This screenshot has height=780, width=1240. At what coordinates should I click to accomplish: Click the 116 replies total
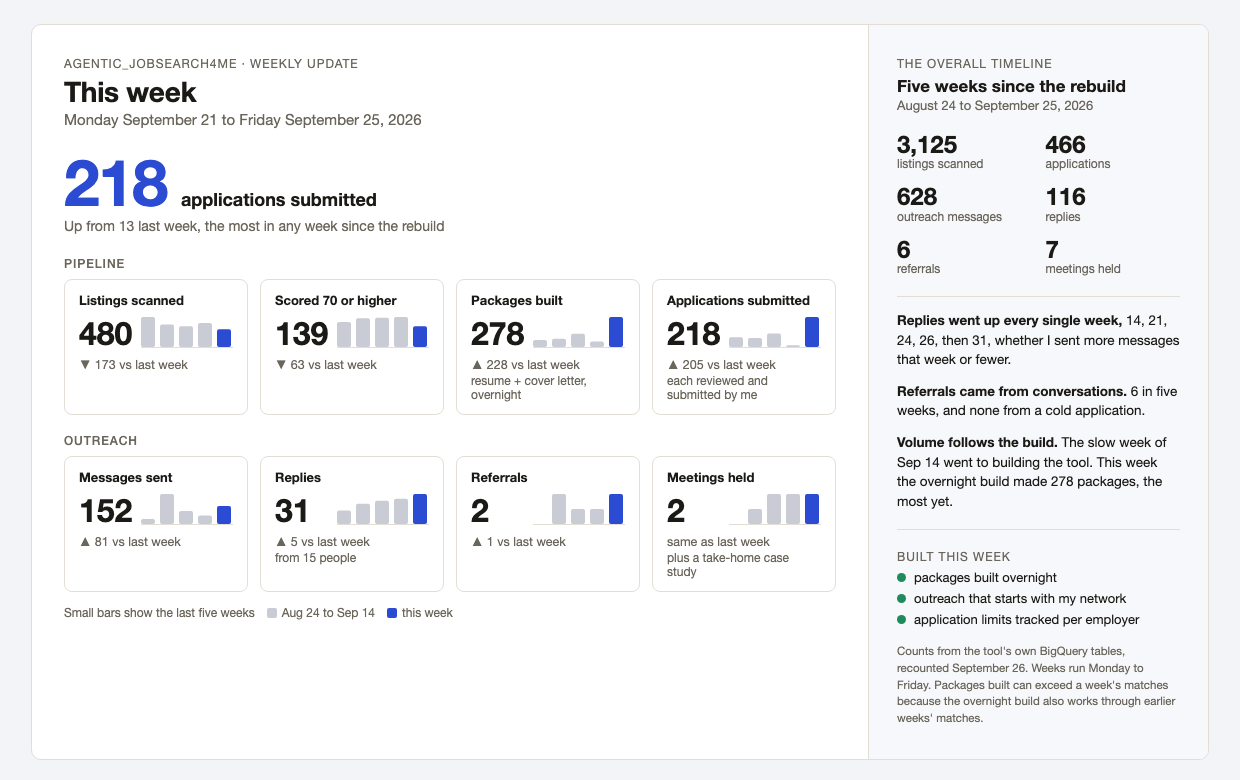pyautogui.click(x=1066, y=197)
